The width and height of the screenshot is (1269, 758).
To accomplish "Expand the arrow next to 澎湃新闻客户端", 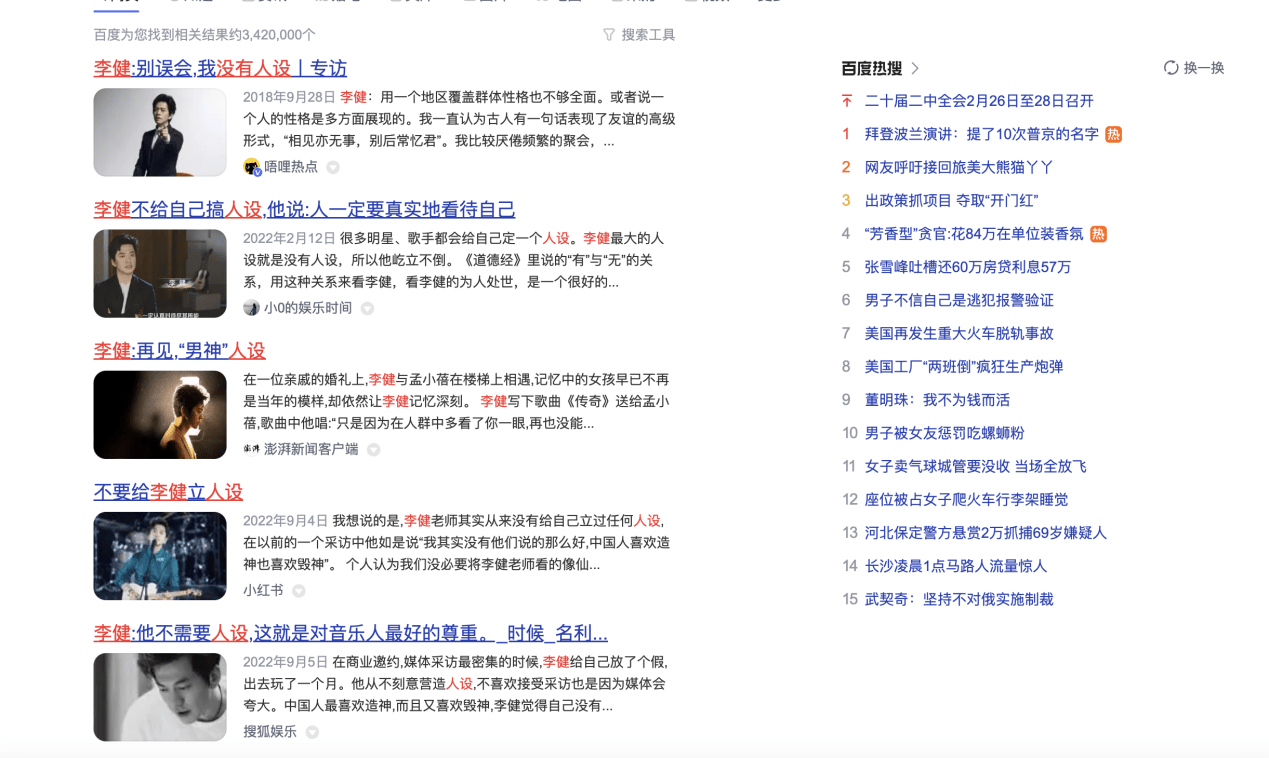I will (373, 450).
